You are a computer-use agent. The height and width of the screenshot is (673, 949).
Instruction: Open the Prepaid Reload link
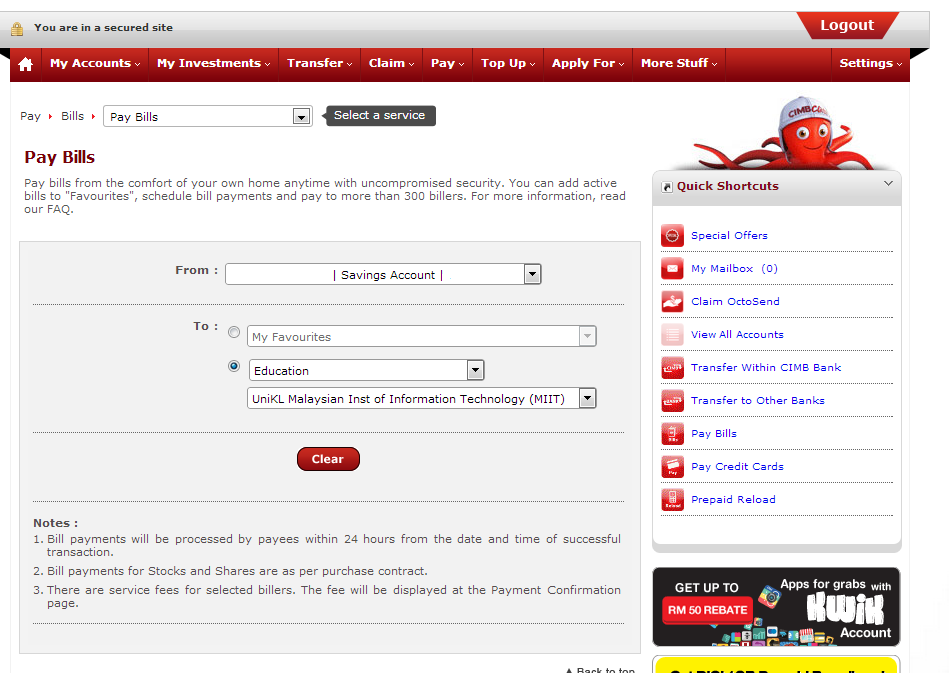coord(734,499)
